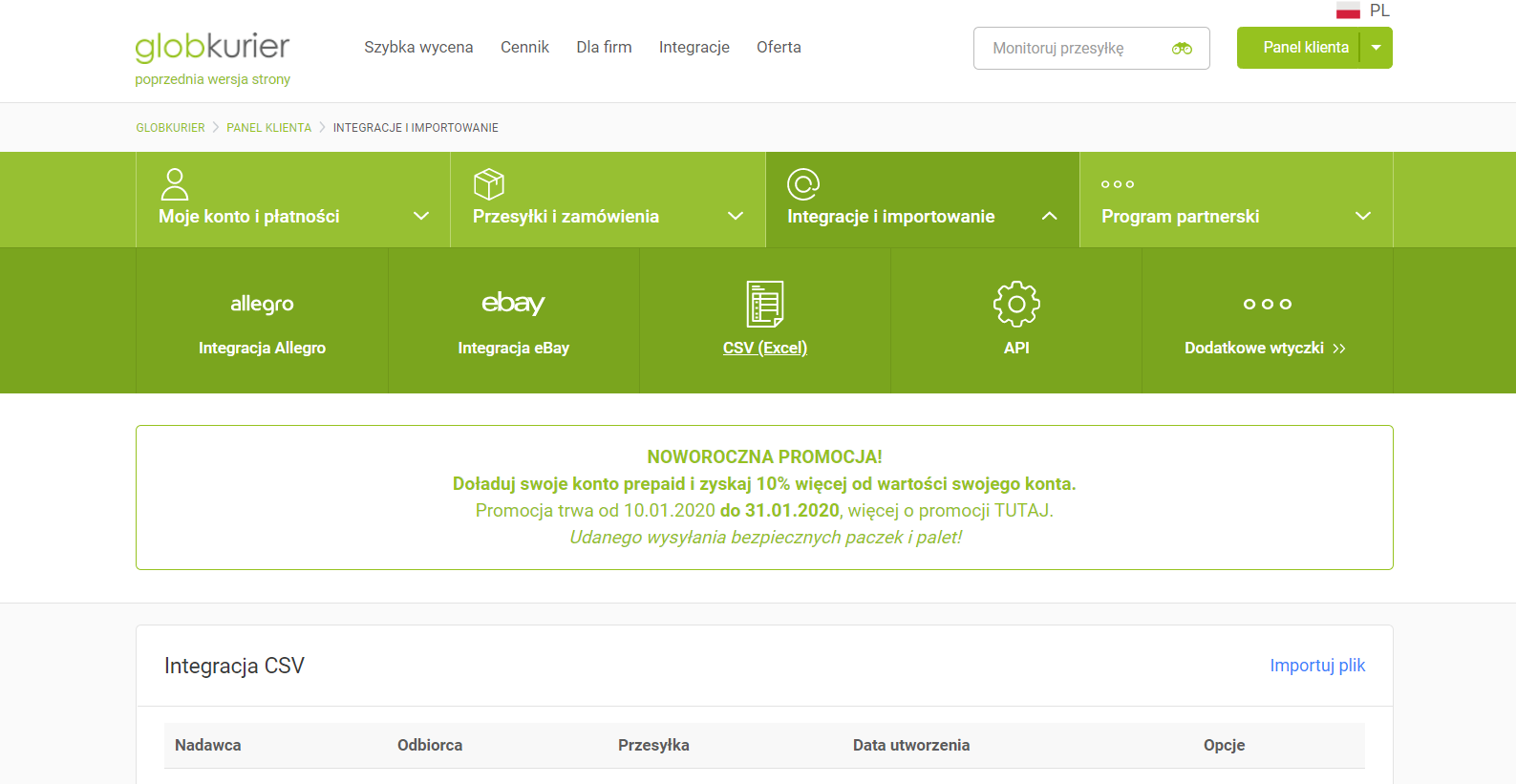Screen dimensions: 1516x784
Task: Click the Polish flag language icon
Action: (x=1348, y=11)
